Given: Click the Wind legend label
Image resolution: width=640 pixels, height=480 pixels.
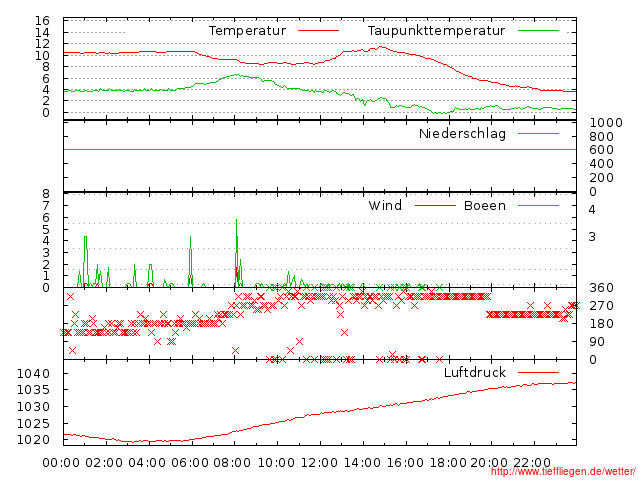Looking at the screenshot, I should 385,205.
